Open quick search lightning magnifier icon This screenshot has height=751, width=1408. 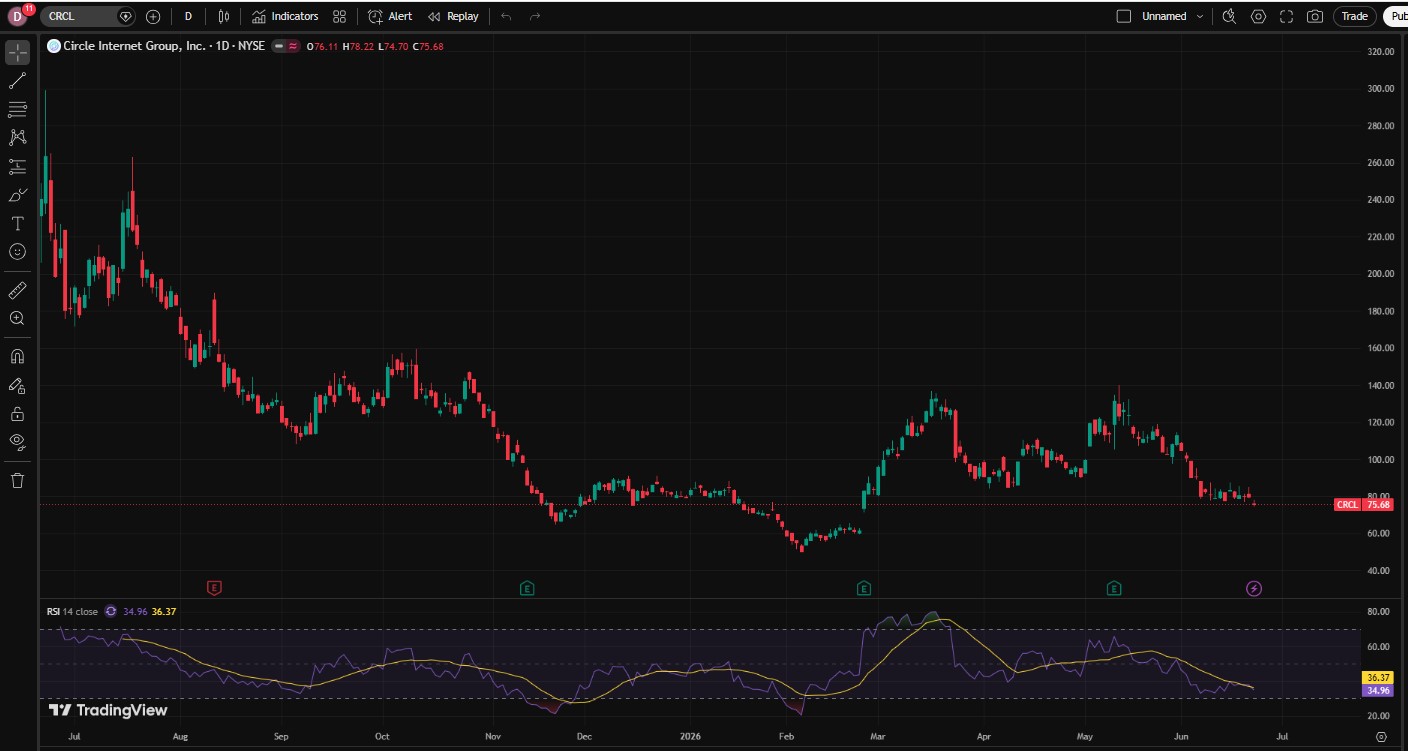pyautogui.click(x=1229, y=17)
